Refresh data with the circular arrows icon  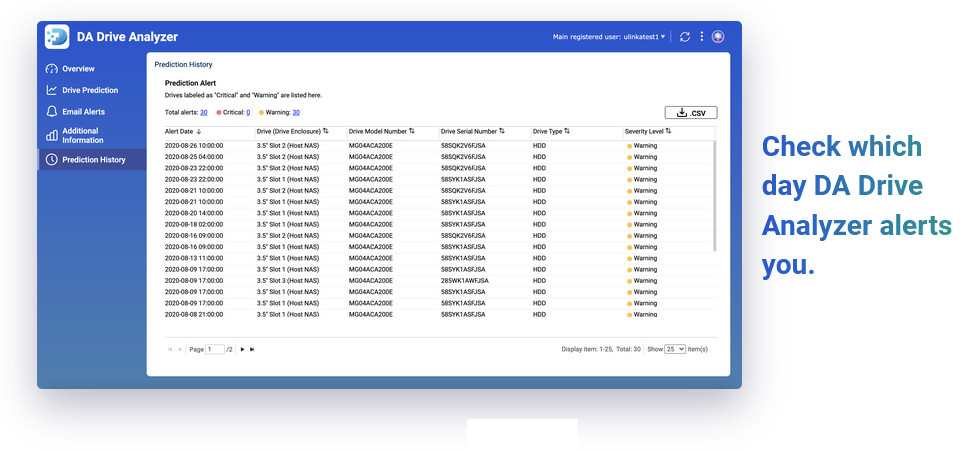[685, 37]
